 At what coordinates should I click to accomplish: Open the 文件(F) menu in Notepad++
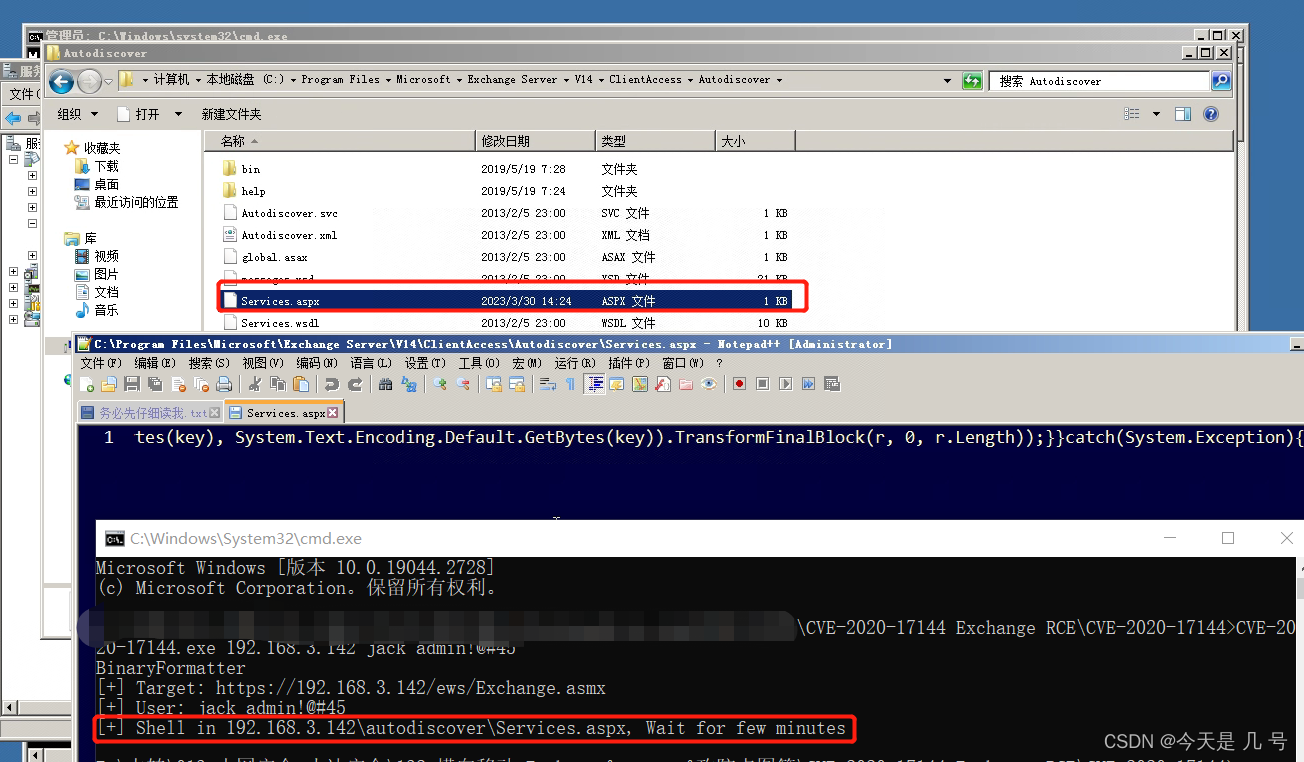pos(101,363)
